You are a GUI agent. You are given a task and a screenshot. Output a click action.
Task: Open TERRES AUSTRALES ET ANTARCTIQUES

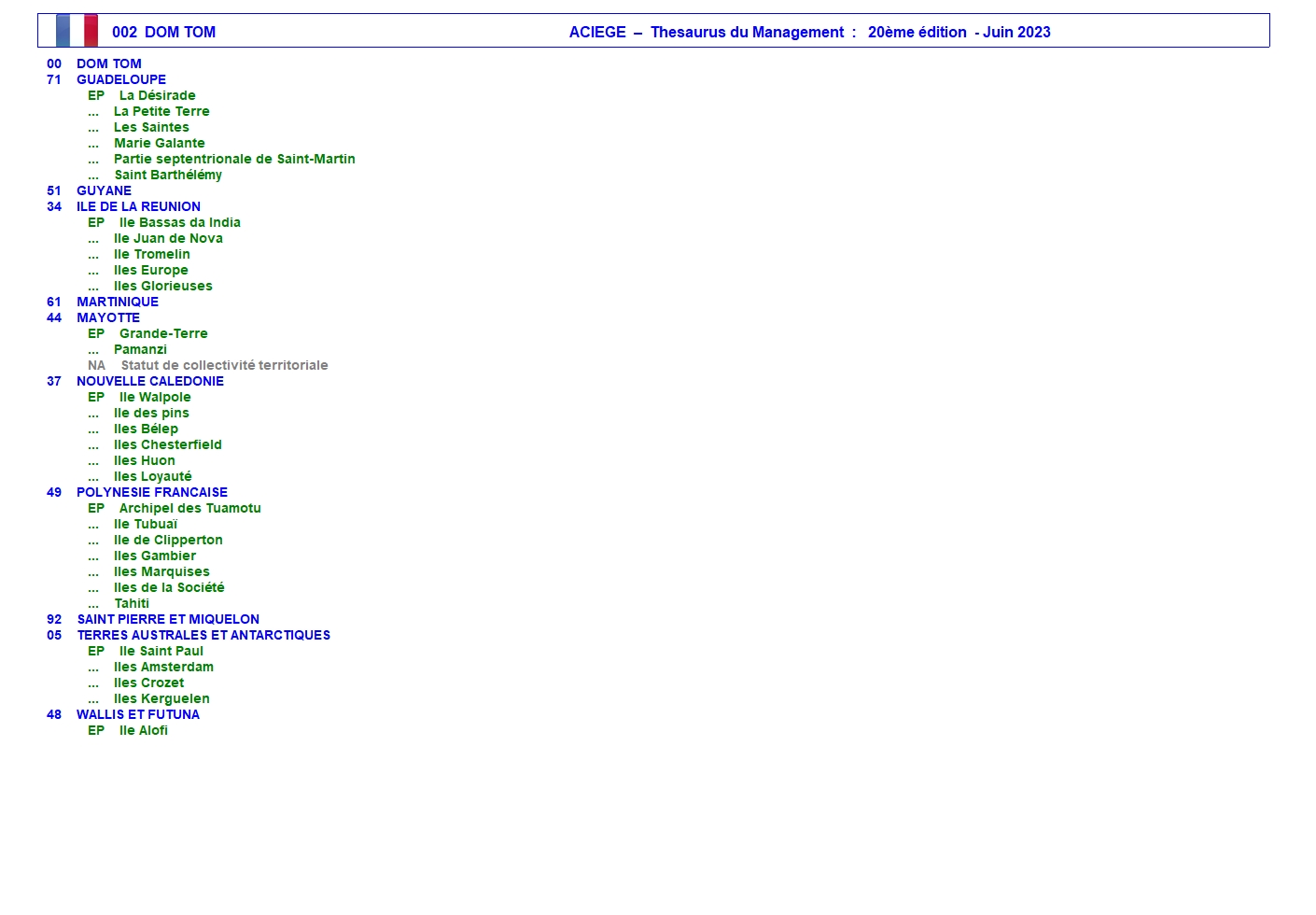point(203,635)
